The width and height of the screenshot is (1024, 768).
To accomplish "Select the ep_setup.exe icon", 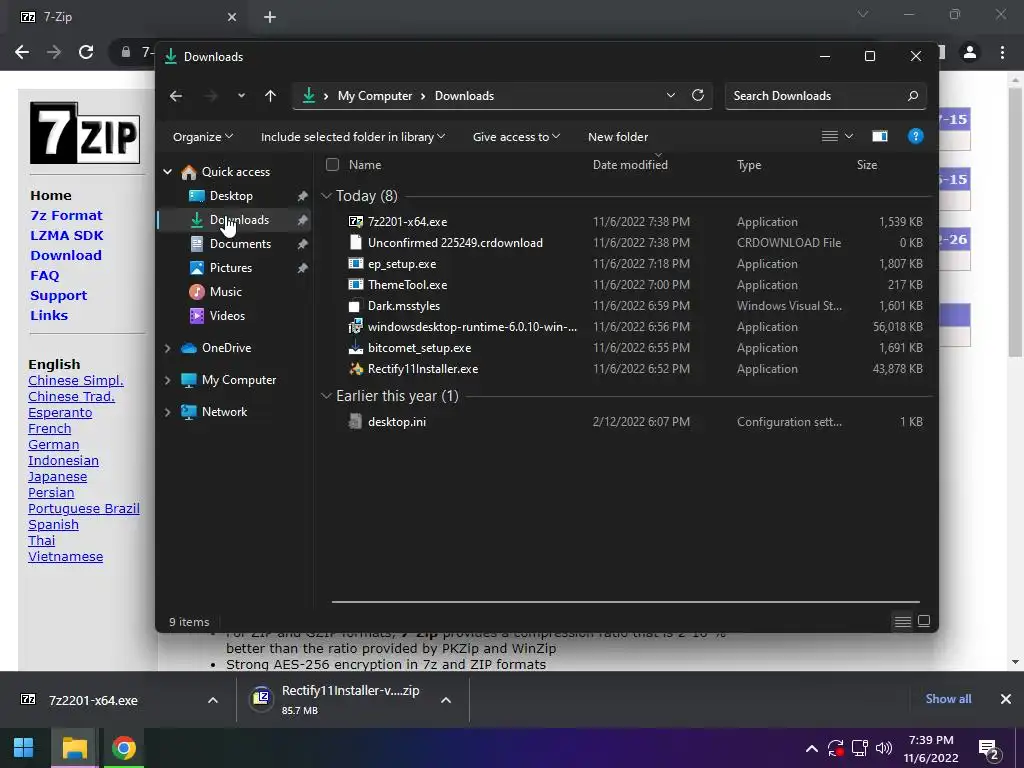I will point(355,264).
